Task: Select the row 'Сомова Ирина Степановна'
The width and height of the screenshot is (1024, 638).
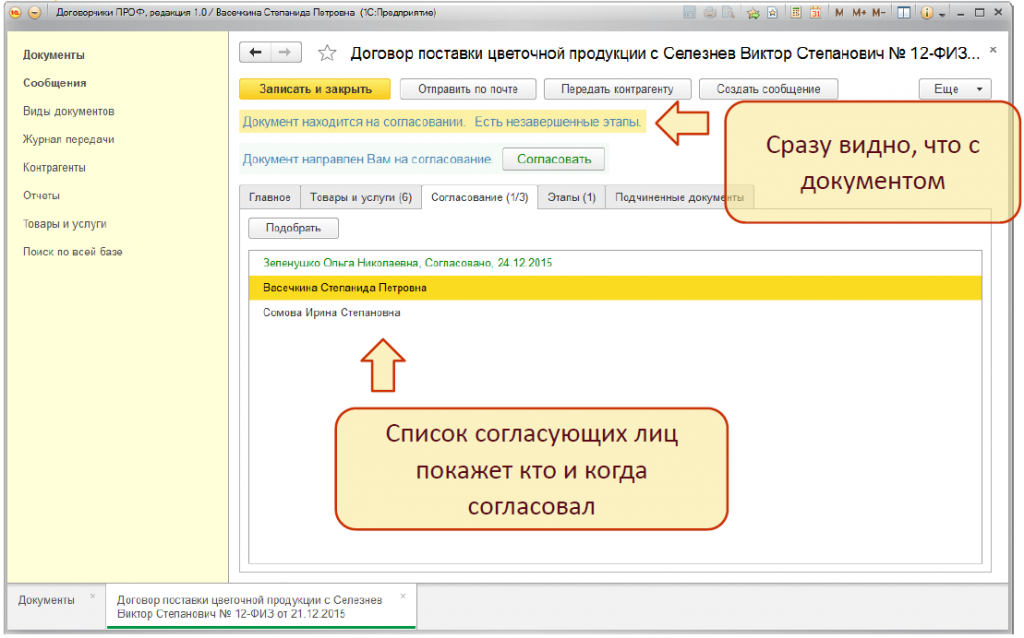Action: pyautogui.click(x=331, y=312)
